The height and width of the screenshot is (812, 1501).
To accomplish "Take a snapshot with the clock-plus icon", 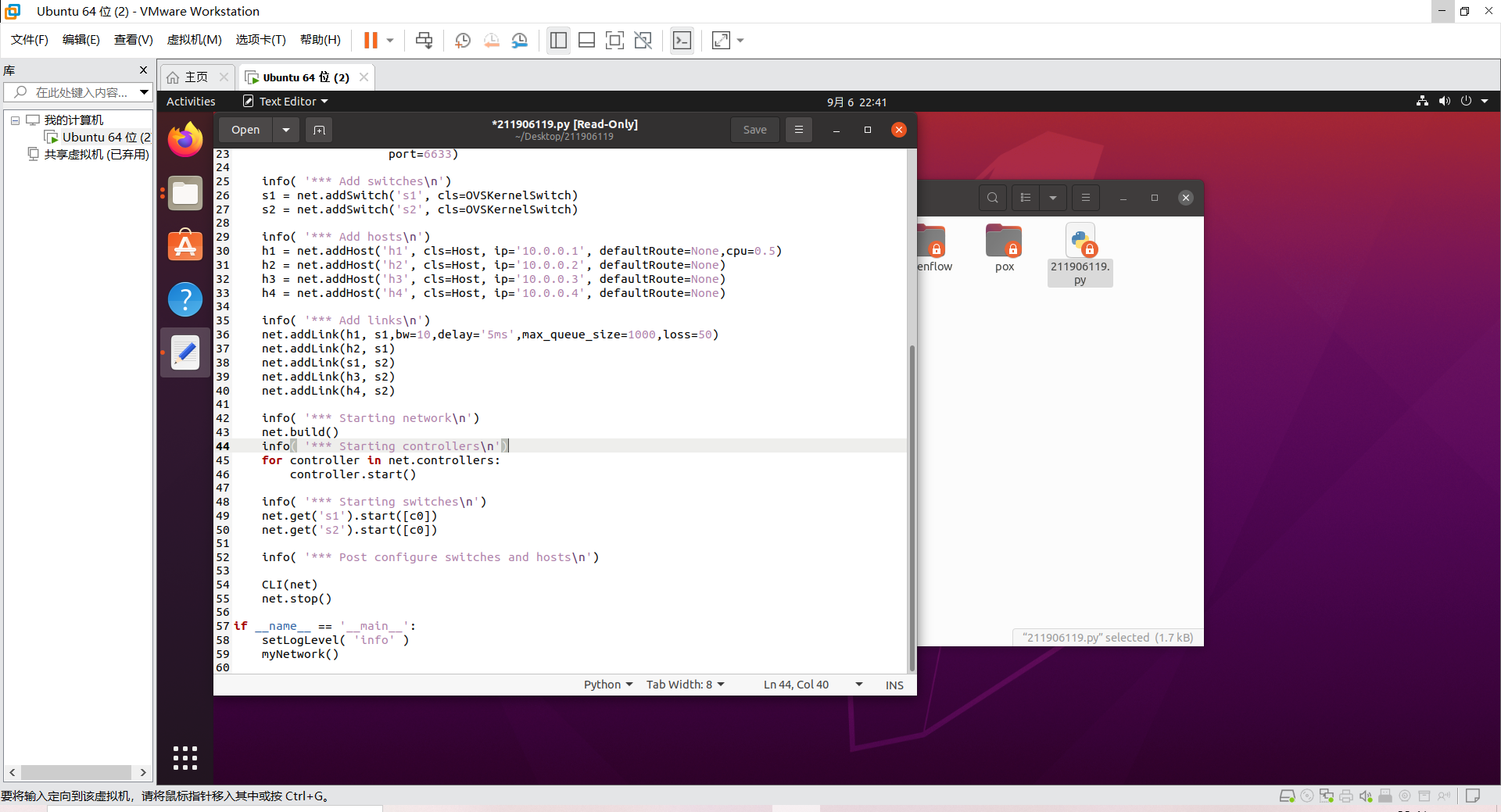I will coord(463,41).
